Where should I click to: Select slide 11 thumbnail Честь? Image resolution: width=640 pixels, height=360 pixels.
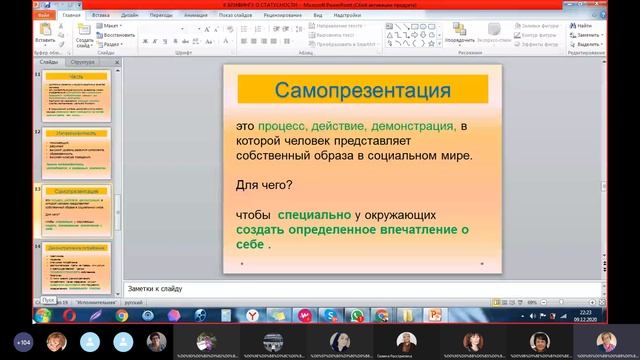[76, 96]
